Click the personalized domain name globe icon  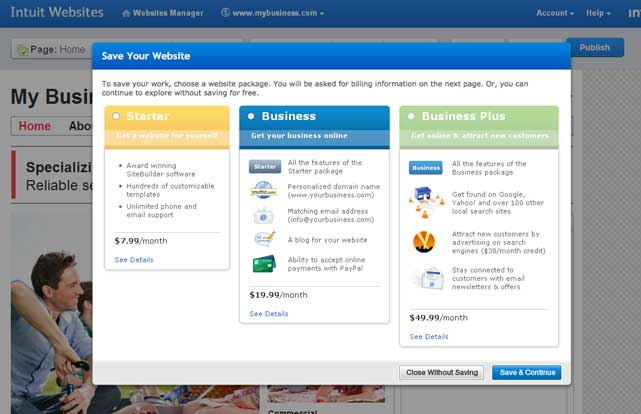tap(264, 190)
